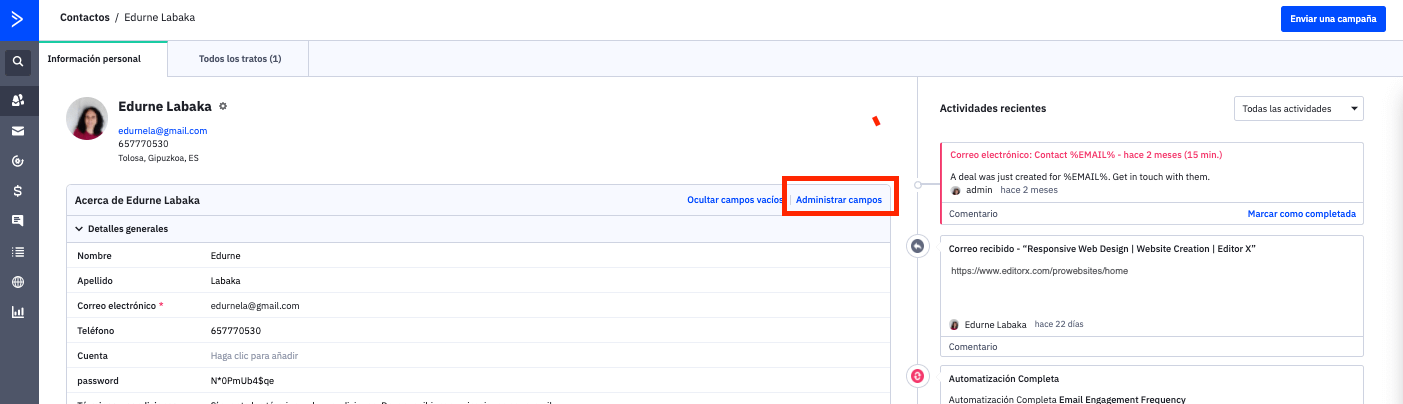Click the gear icon beside Edurne Labaka
Viewport: 1403px width, 404px height.
pyautogui.click(x=223, y=106)
